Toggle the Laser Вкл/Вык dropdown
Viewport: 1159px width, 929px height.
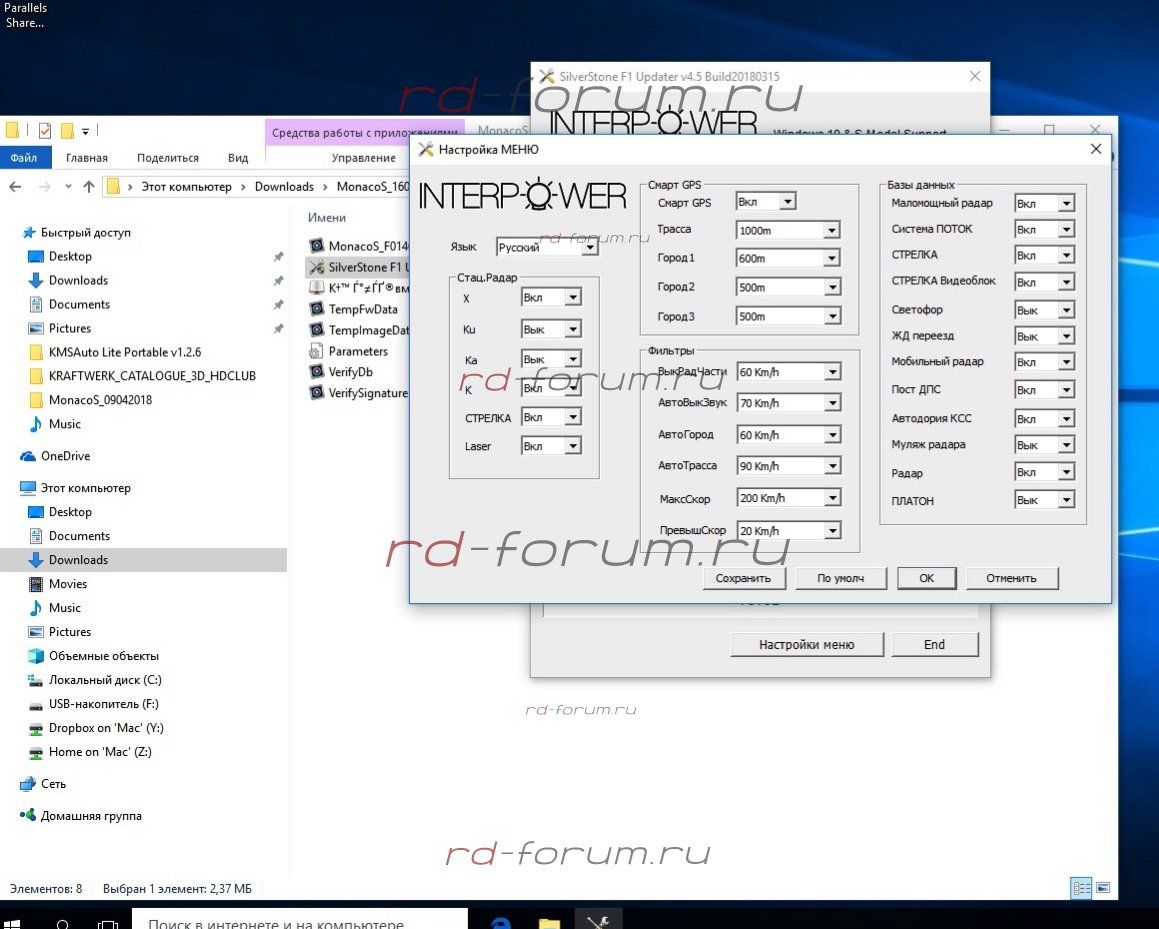[572, 447]
